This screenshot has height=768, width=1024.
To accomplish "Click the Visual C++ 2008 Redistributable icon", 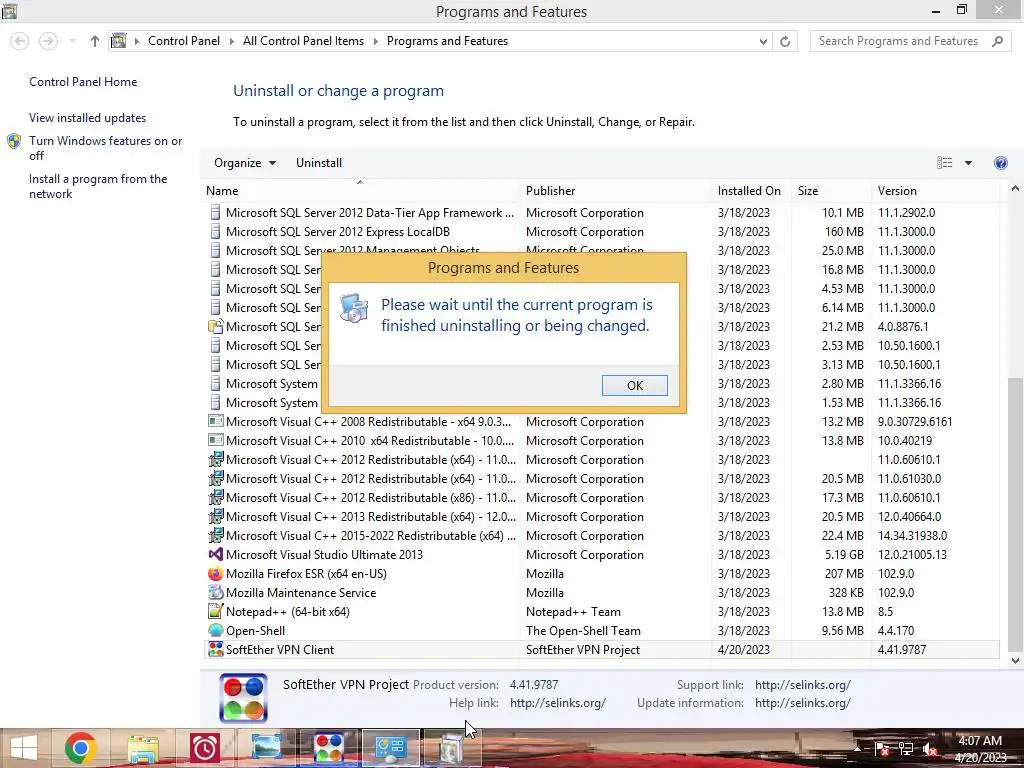I will click(x=216, y=421).
